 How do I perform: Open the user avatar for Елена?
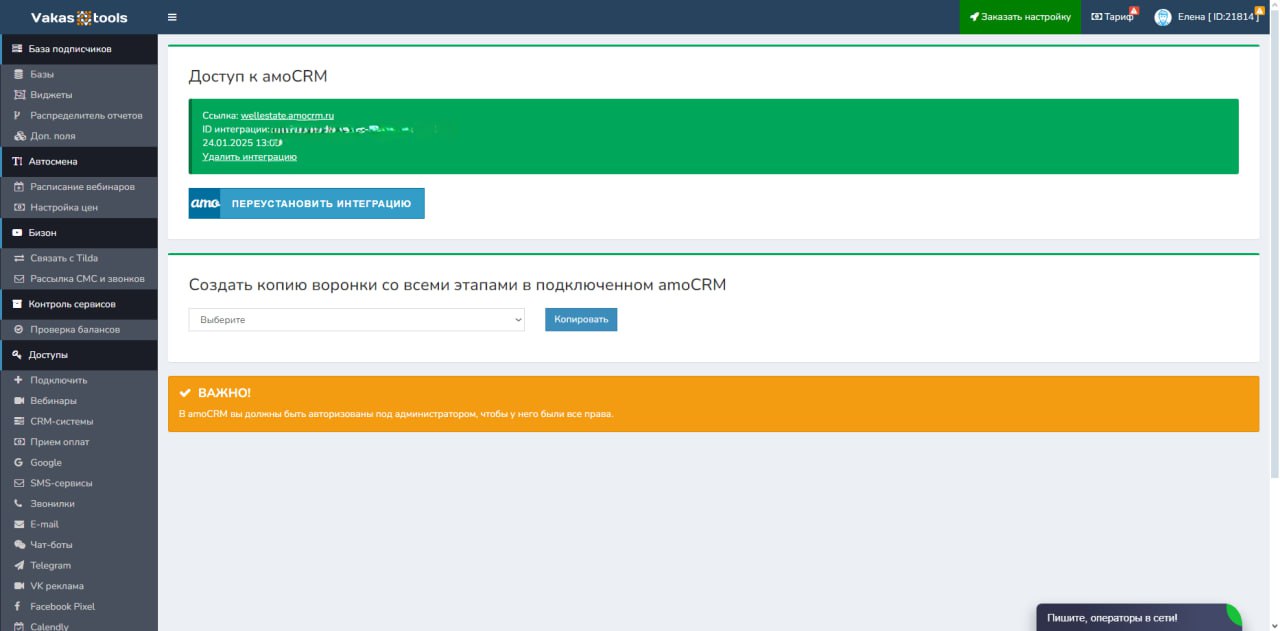(x=1162, y=17)
